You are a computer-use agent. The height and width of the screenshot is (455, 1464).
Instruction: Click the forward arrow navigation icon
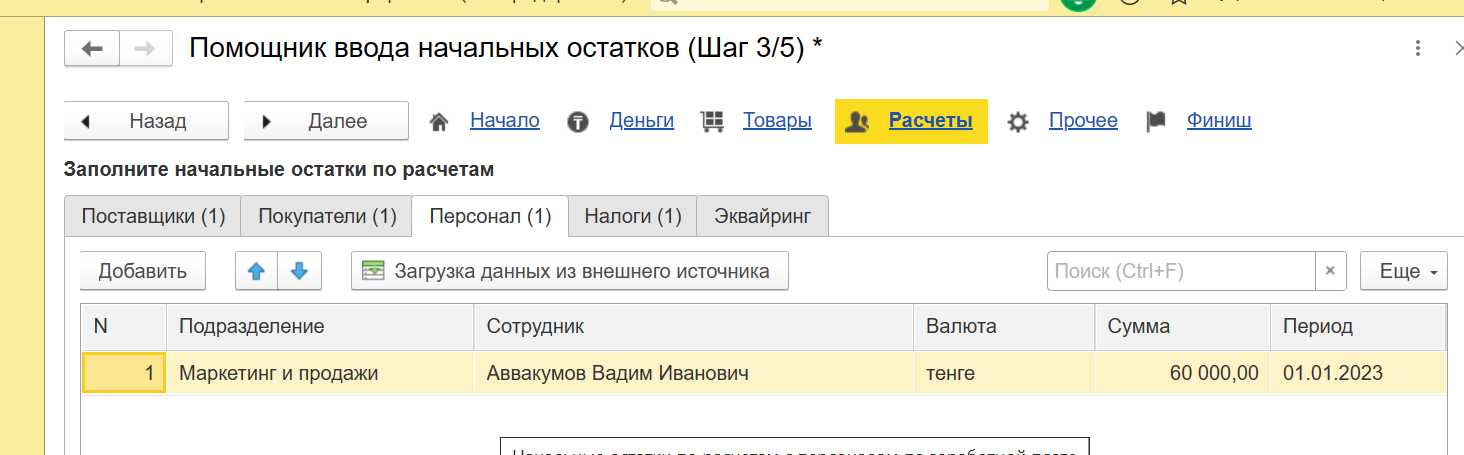pyautogui.click(x=144, y=49)
